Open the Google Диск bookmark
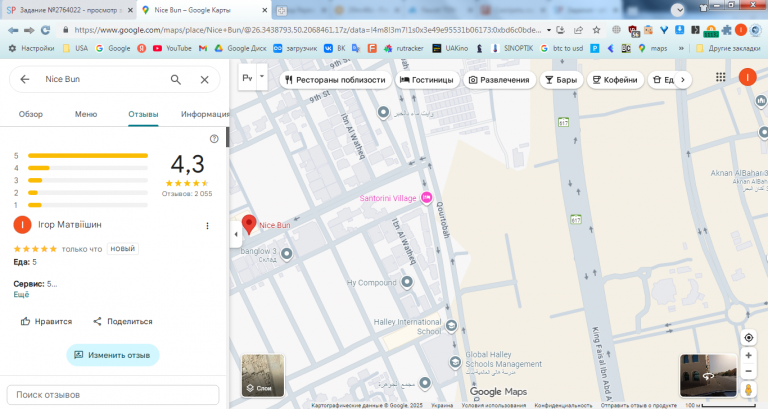Image resolution: width=768 pixels, height=409 pixels. coord(240,48)
